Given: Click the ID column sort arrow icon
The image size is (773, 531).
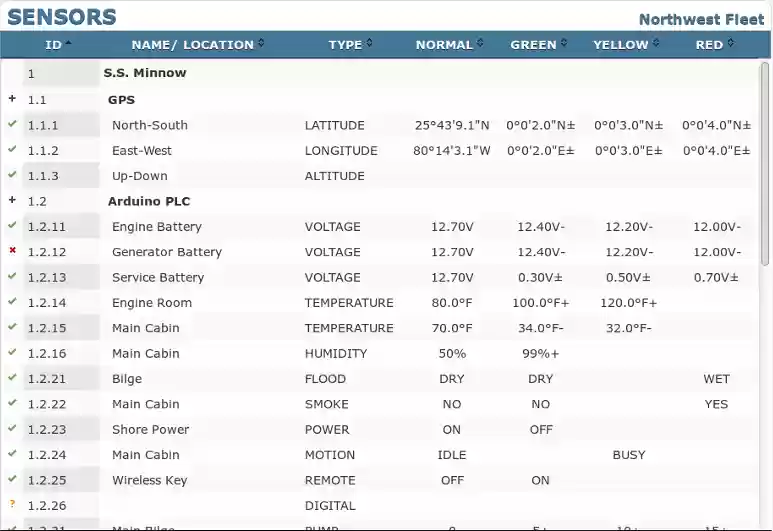Looking at the screenshot, I should tap(69, 43).
